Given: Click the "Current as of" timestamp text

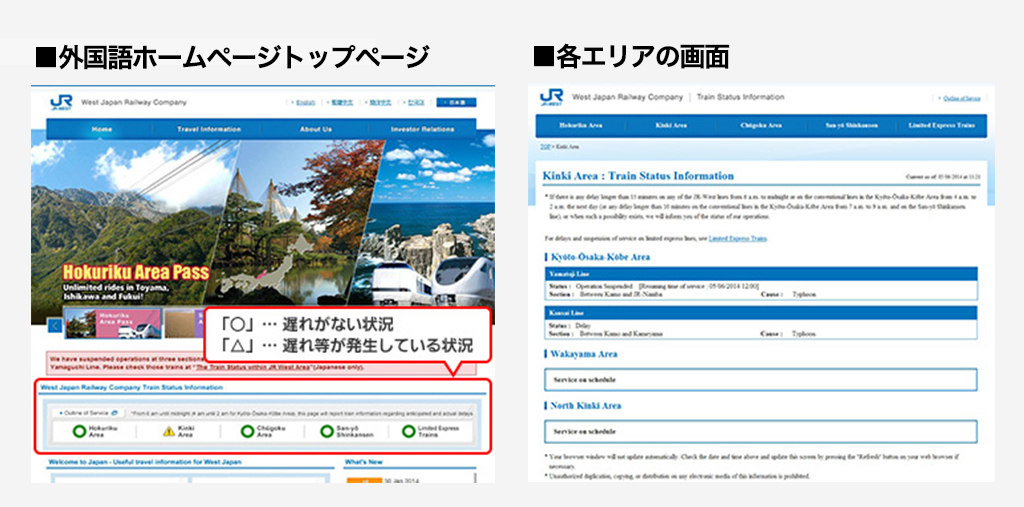Looking at the screenshot, I should (x=943, y=177).
